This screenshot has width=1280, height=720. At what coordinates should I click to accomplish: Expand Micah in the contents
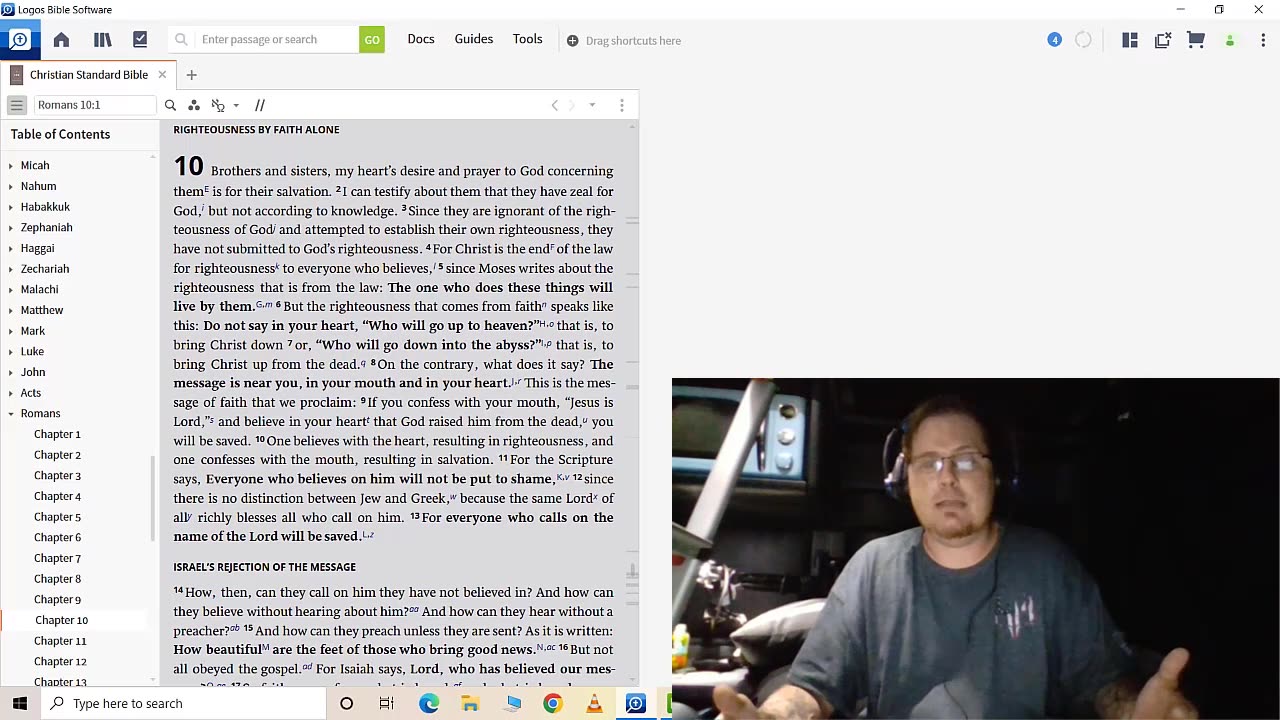click(x=11, y=166)
